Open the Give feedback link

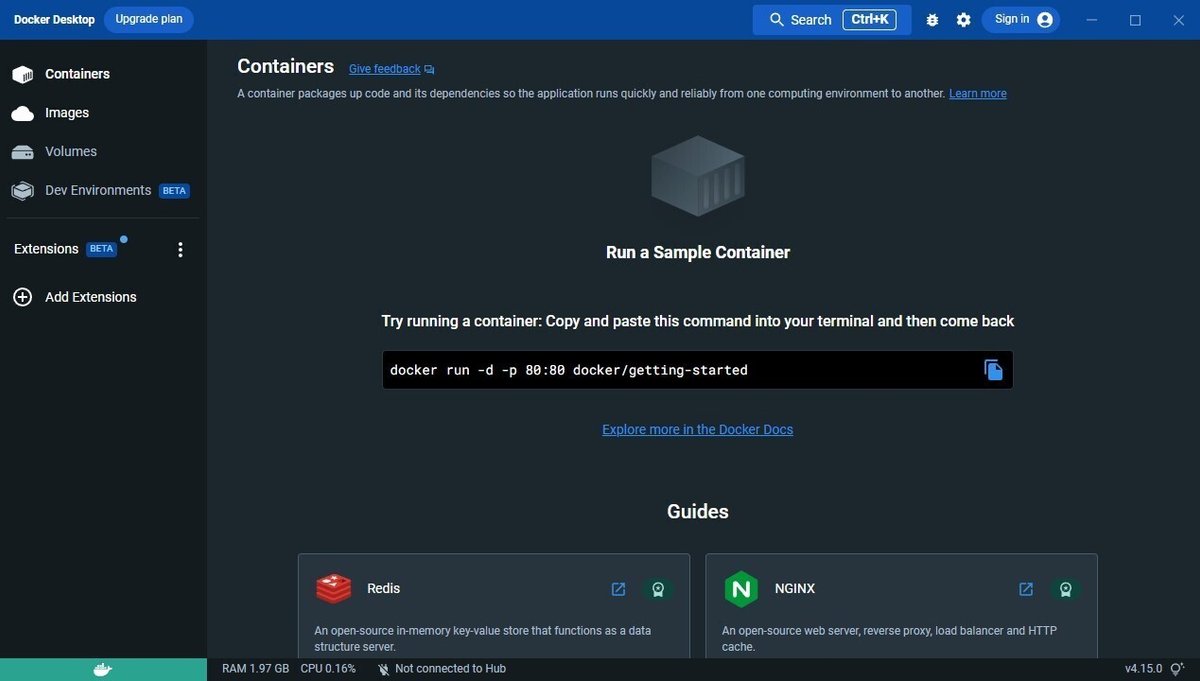[x=385, y=69]
